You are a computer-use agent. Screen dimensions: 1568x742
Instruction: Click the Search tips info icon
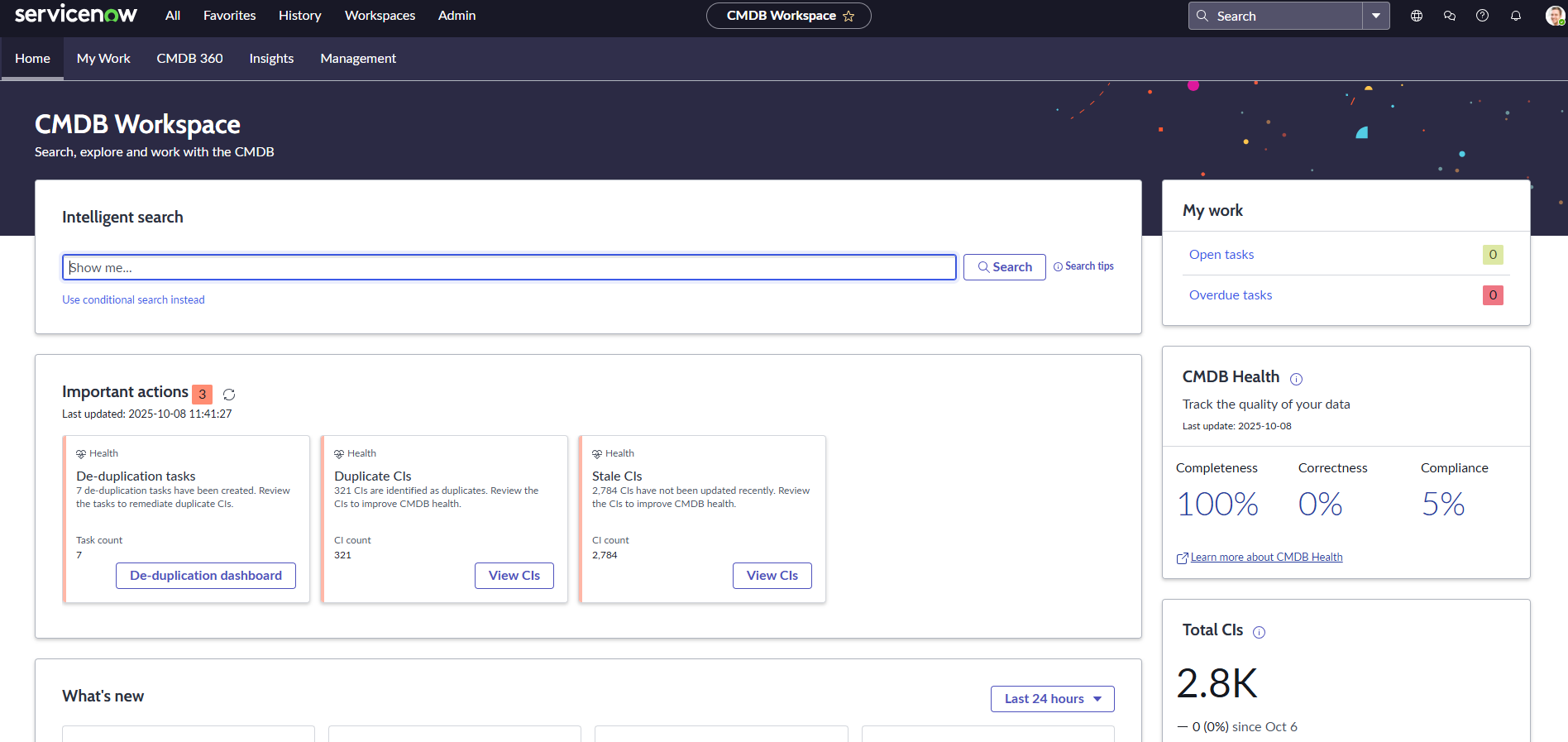click(1058, 266)
